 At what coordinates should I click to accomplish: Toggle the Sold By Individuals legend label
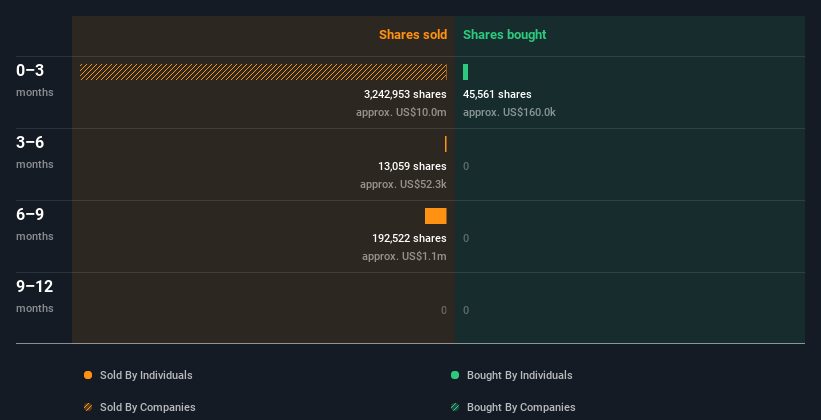[146, 375]
